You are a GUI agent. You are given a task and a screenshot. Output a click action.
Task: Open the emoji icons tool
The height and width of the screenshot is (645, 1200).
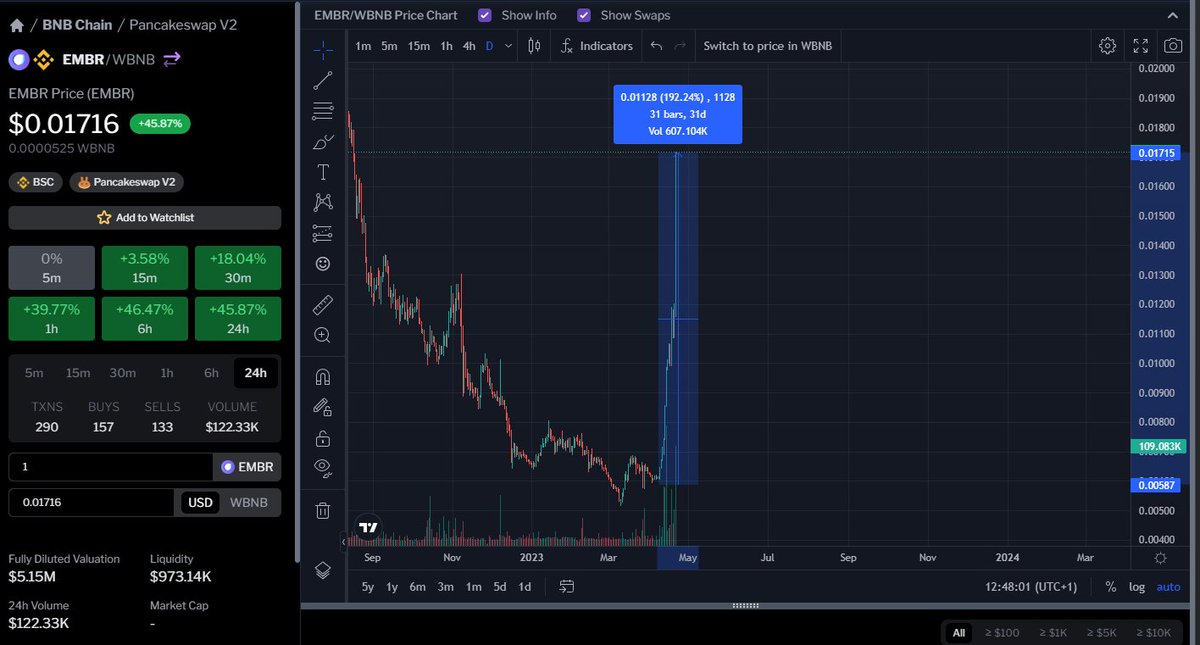point(323,263)
